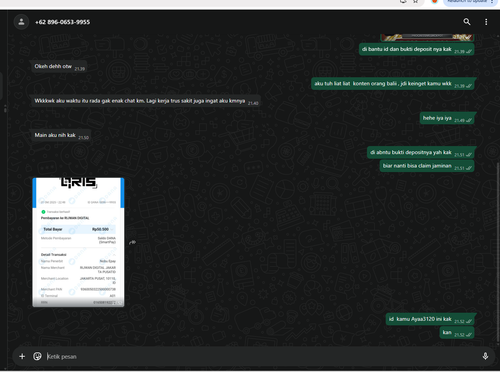This screenshot has width=500, height=372.
Task: Forward the QRIS receipt image
Action: point(133,242)
